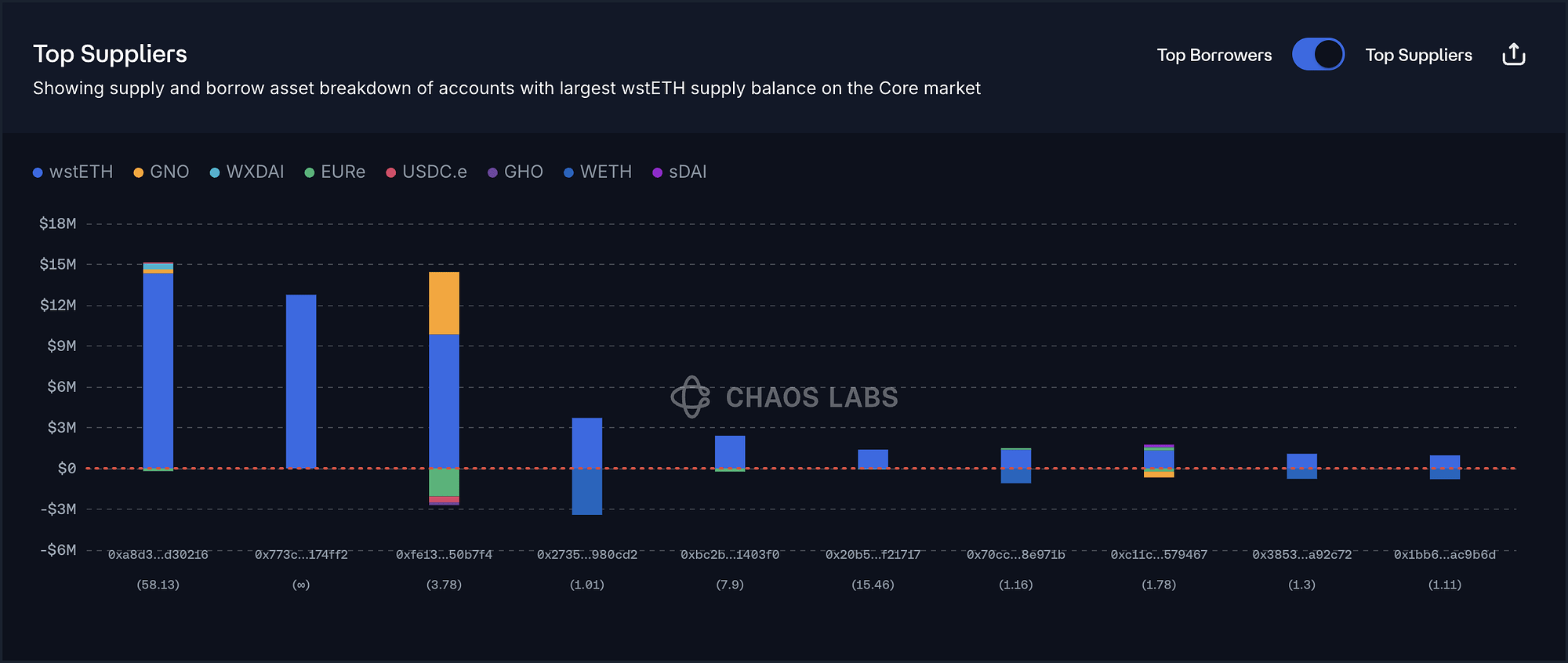Toggle sDAI legend series

coord(680,172)
